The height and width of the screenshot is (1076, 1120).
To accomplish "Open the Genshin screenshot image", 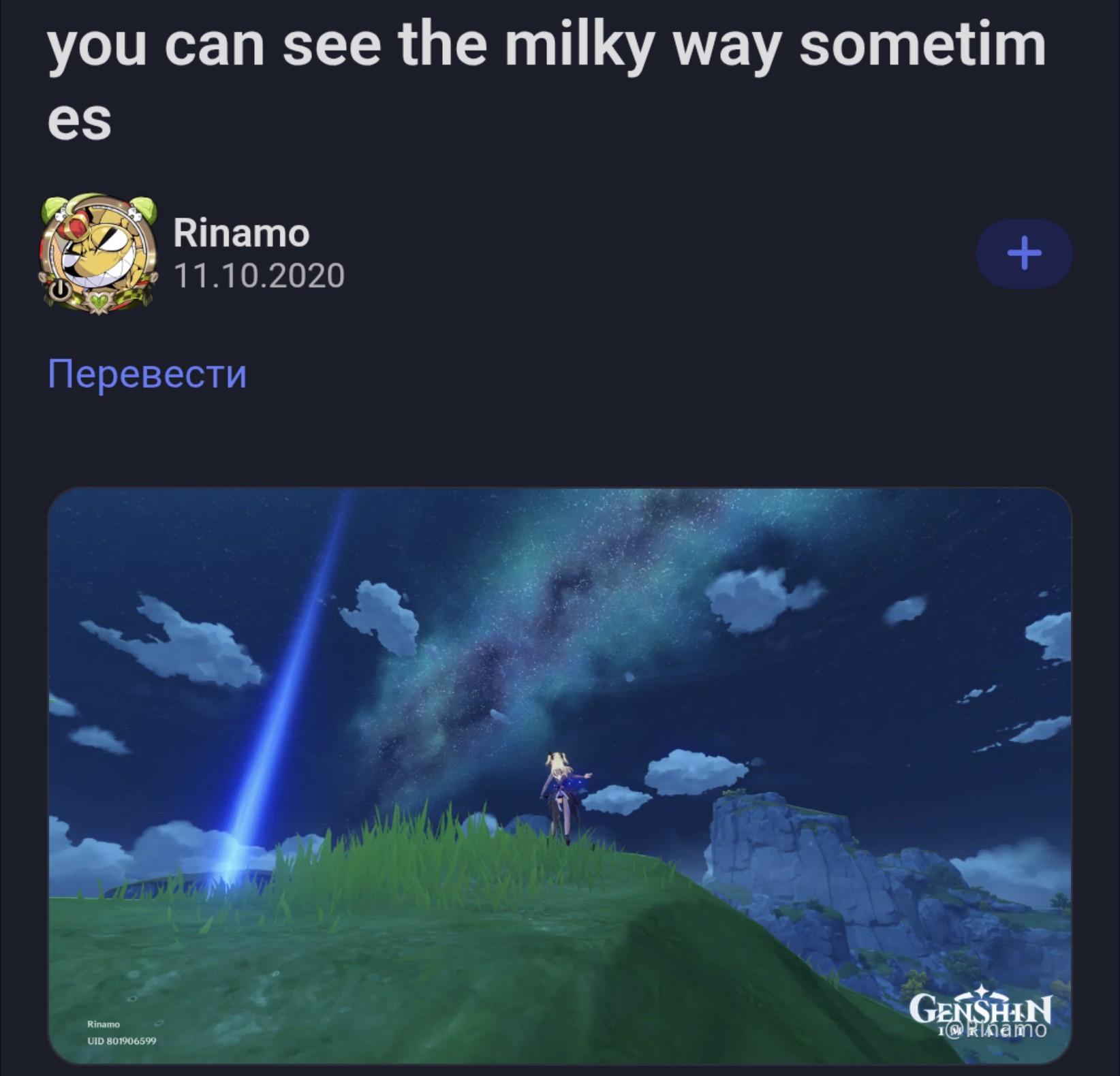I will pos(560,776).
